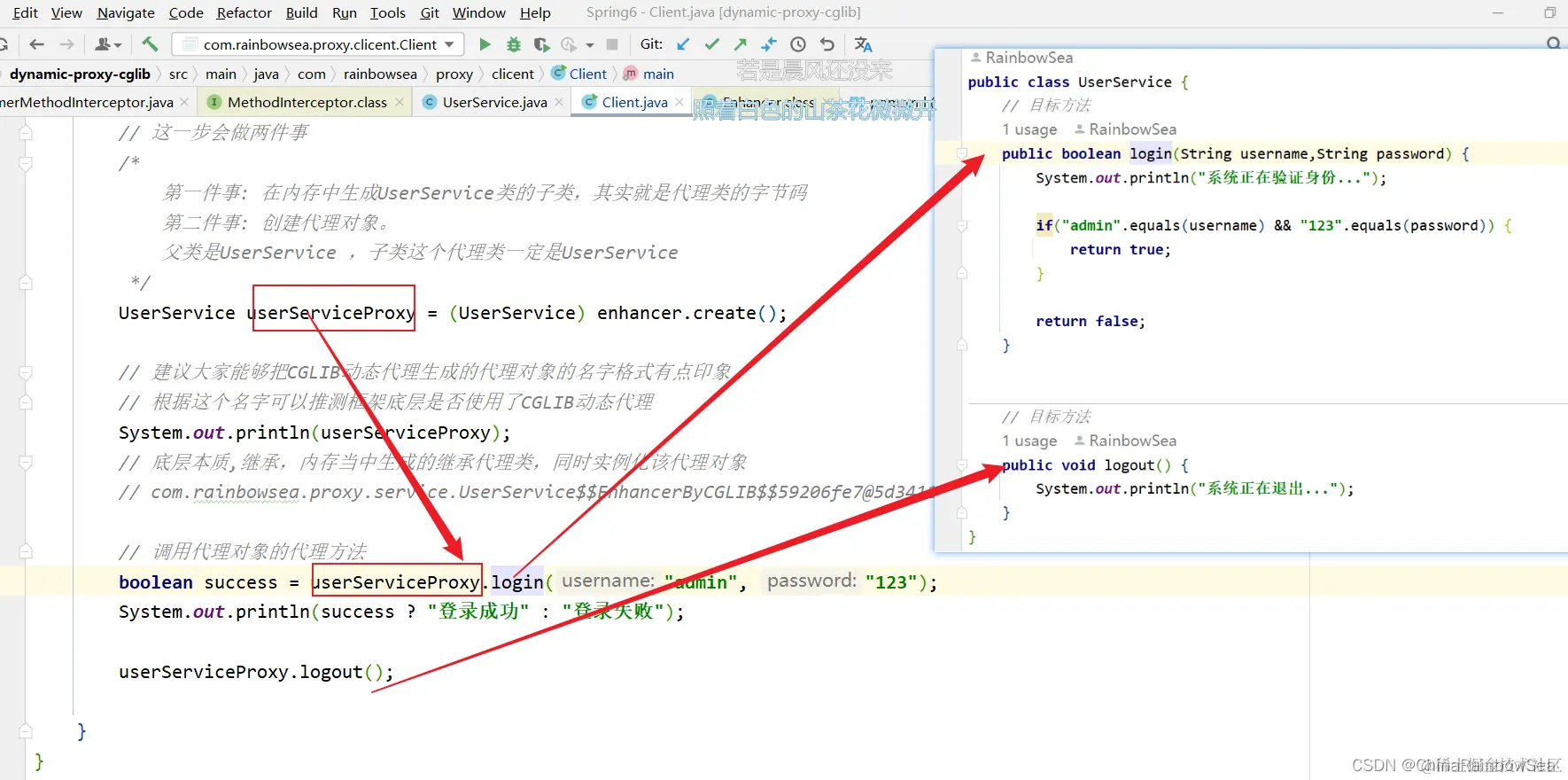Collapse the login method fold in popup
The height and width of the screenshot is (780, 1568).
click(962, 154)
